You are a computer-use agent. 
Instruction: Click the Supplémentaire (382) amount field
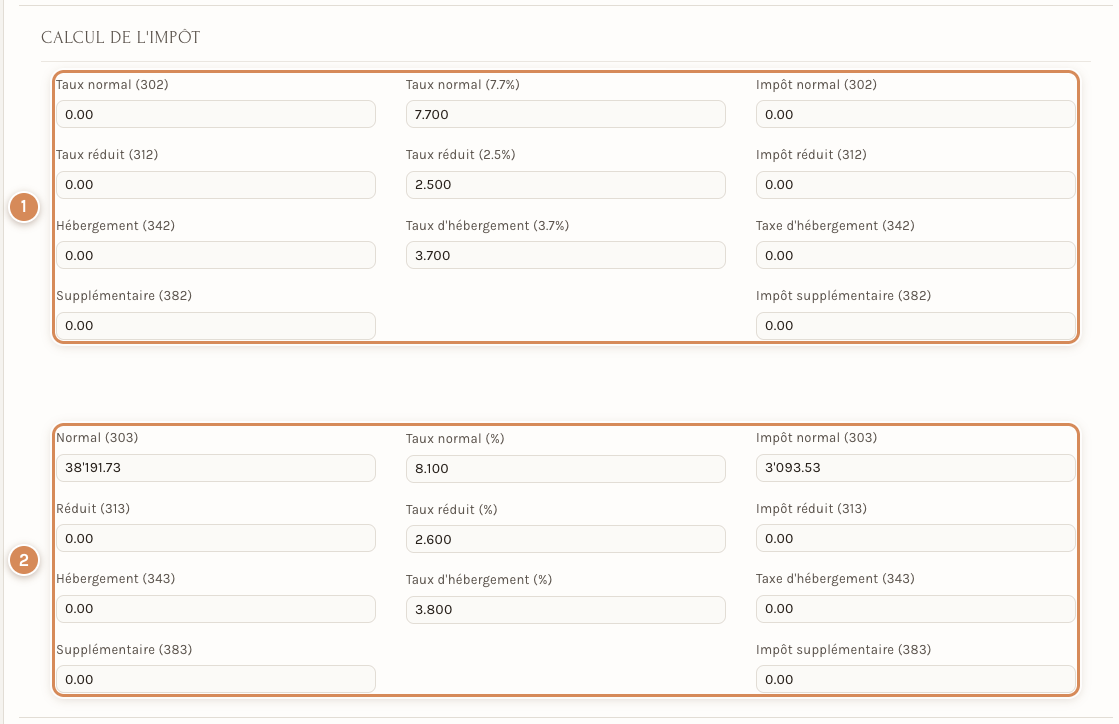[216, 326]
